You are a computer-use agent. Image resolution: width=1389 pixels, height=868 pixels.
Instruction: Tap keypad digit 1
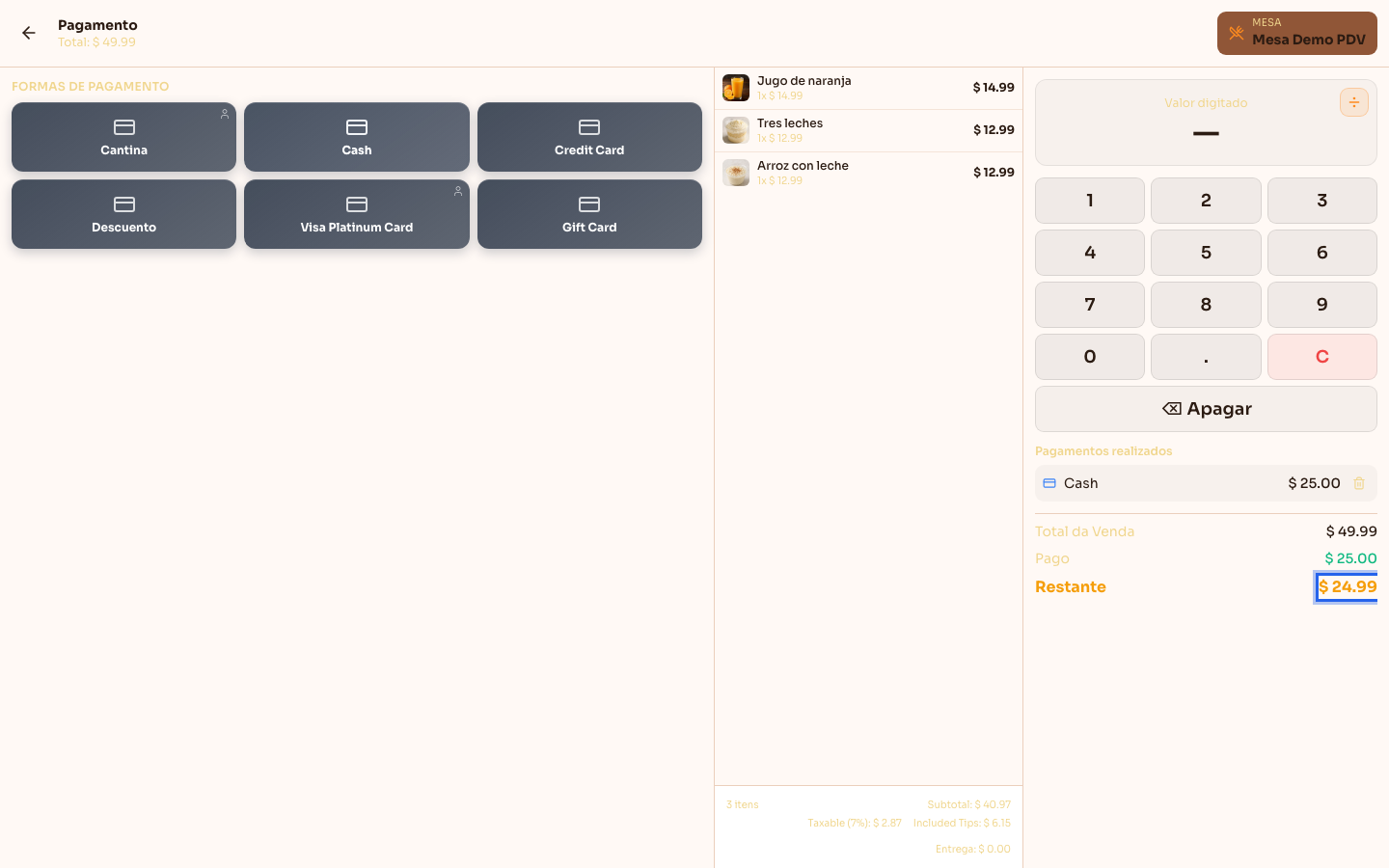[1090, 201]
